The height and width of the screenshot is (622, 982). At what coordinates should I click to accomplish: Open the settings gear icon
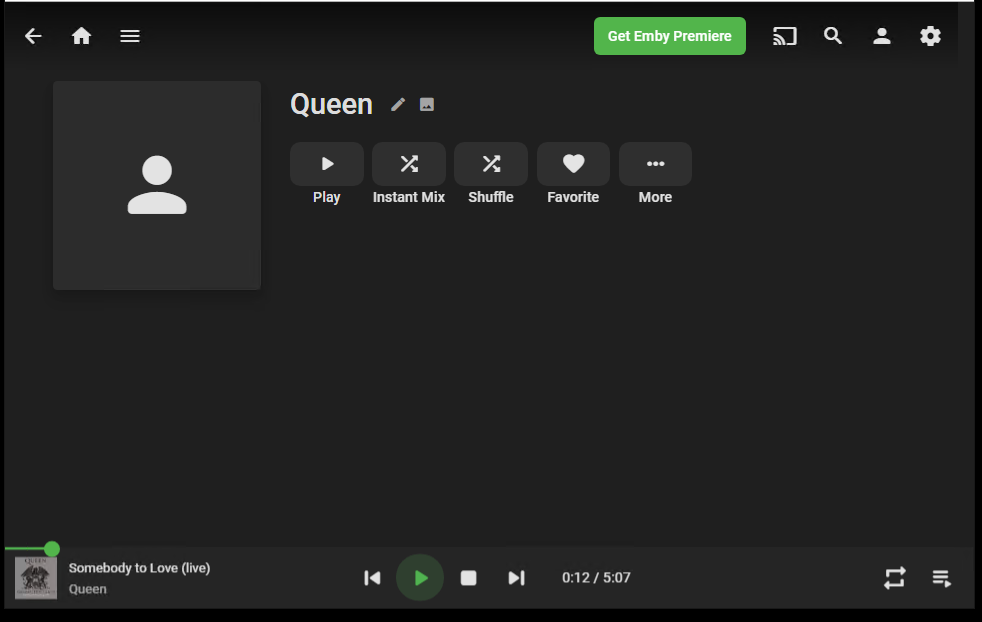930,36
